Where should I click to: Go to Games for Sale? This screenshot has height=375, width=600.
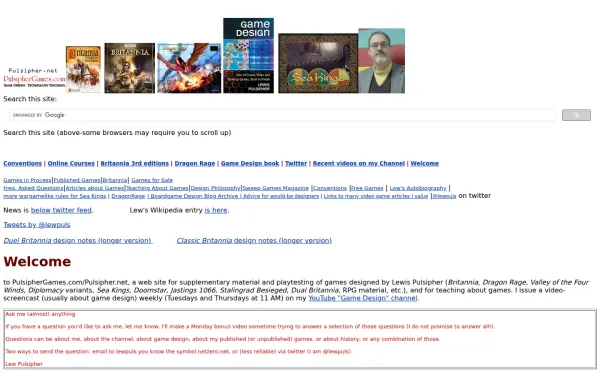(x=152, y=180)
